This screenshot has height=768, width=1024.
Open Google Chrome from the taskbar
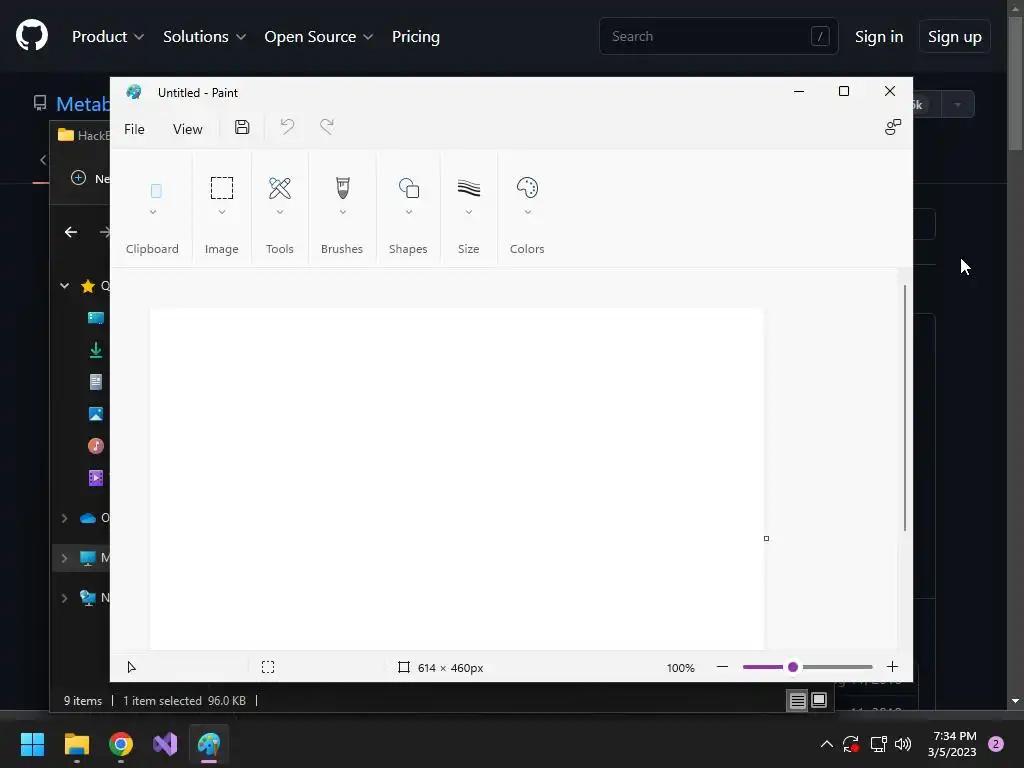coord(121,744)
